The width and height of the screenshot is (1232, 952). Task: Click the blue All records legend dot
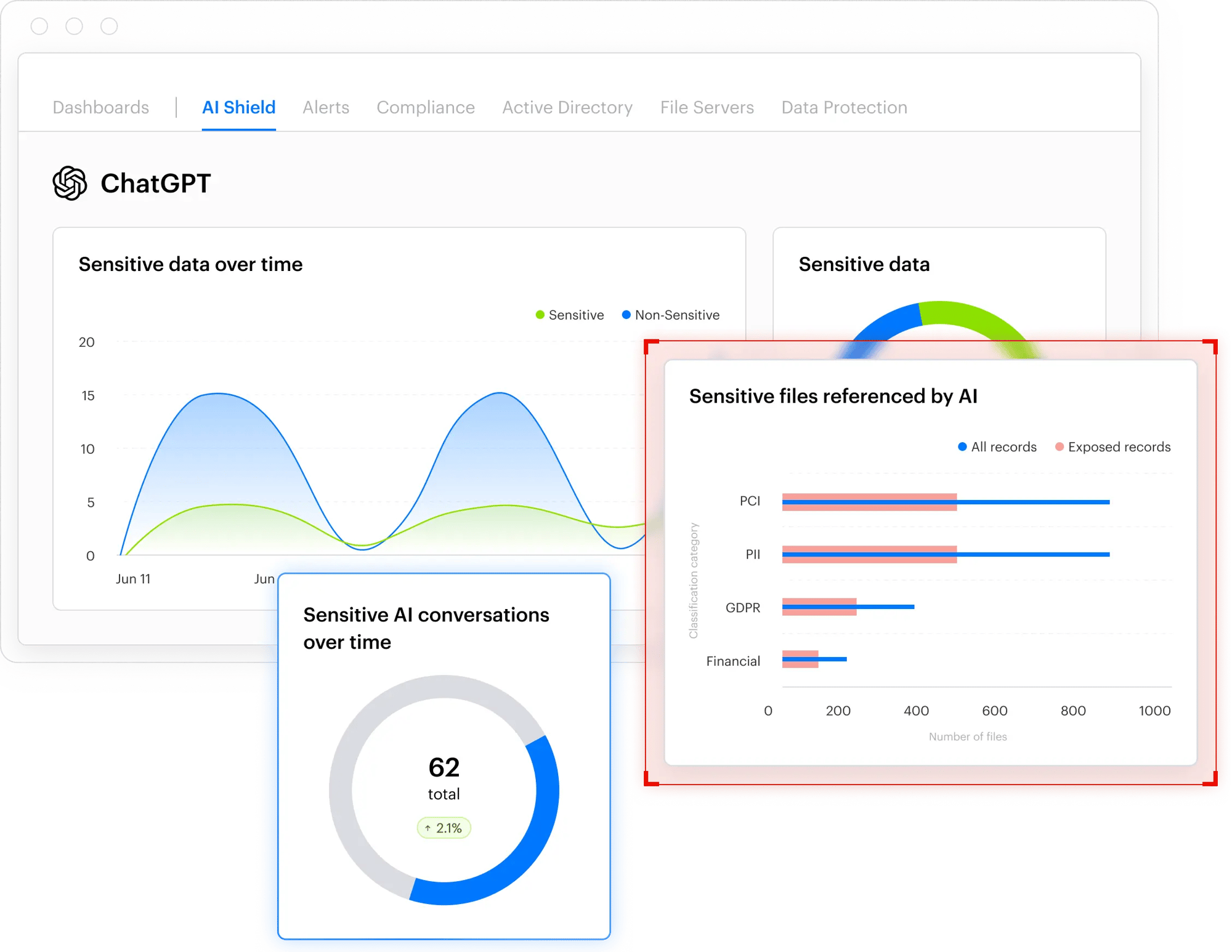[961, 447]
